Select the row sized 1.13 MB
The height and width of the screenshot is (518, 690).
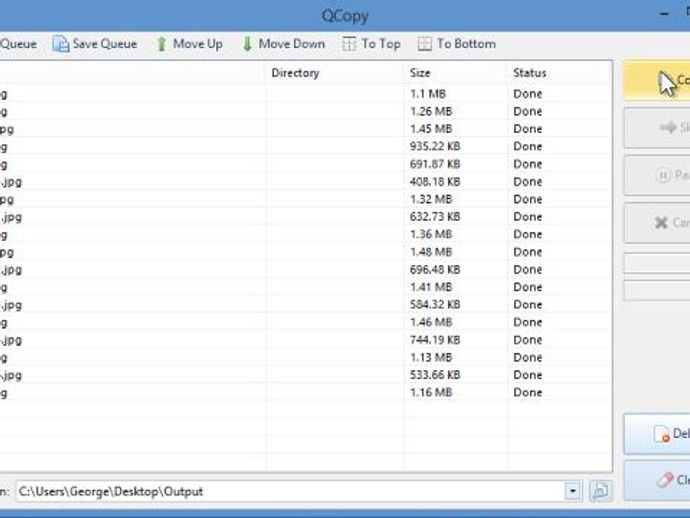306,358
